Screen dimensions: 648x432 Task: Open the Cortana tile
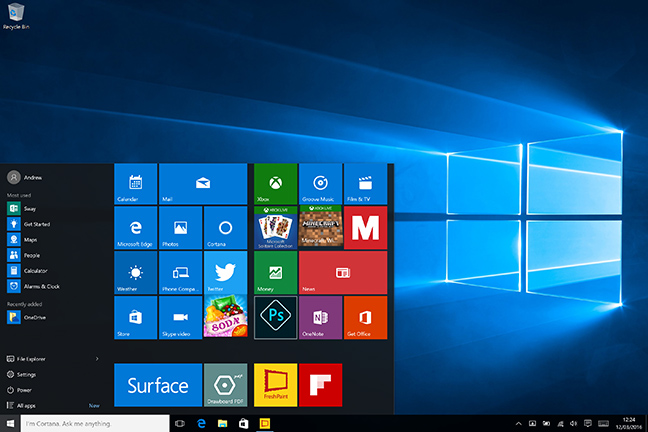click(x=226, y=228)
